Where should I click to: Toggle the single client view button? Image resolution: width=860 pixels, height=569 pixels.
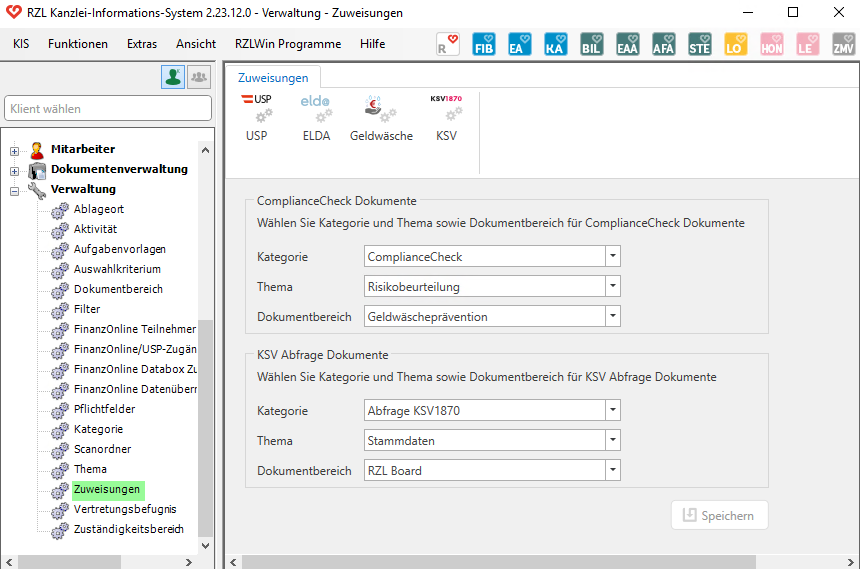tap(173, 77)
